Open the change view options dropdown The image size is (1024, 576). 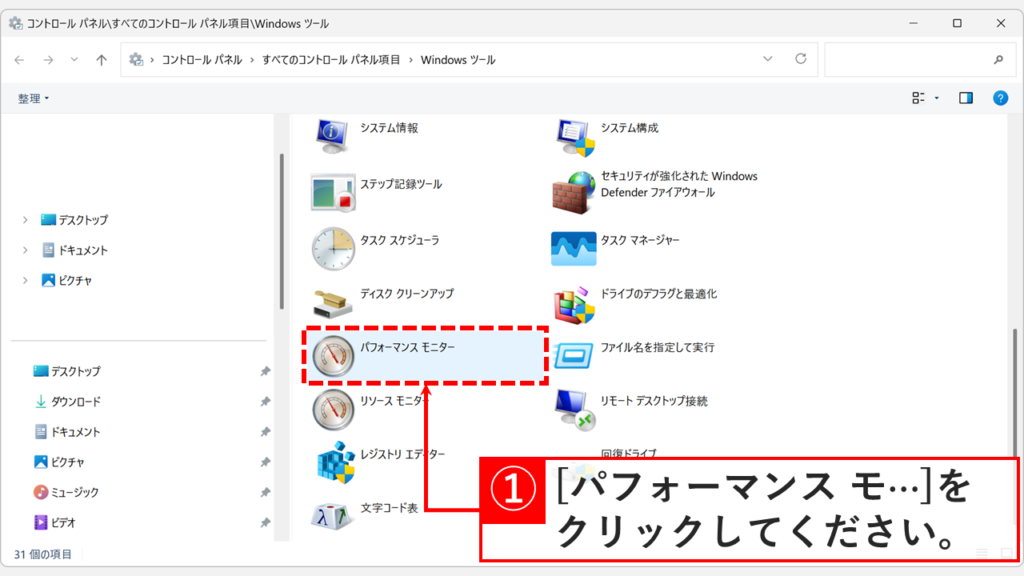click(923, 98)
